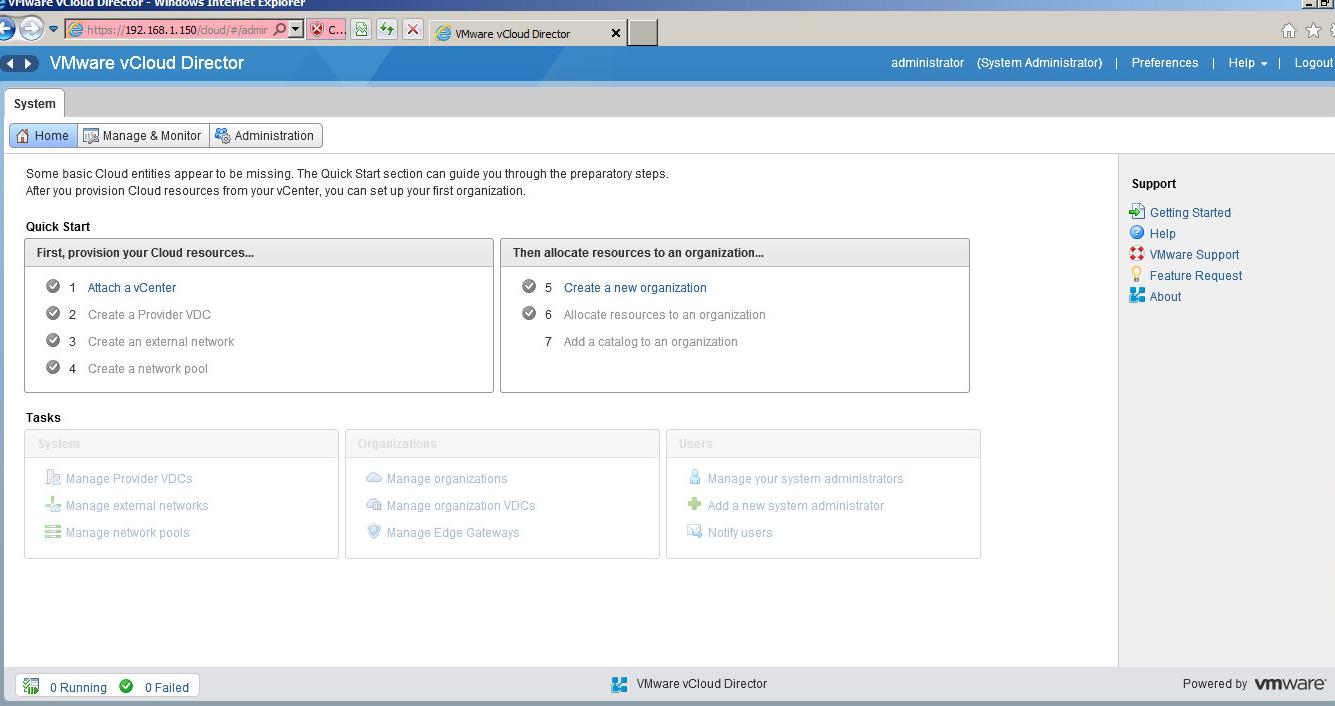Click the checkmark beside Allocate resources step

[529, 313]
